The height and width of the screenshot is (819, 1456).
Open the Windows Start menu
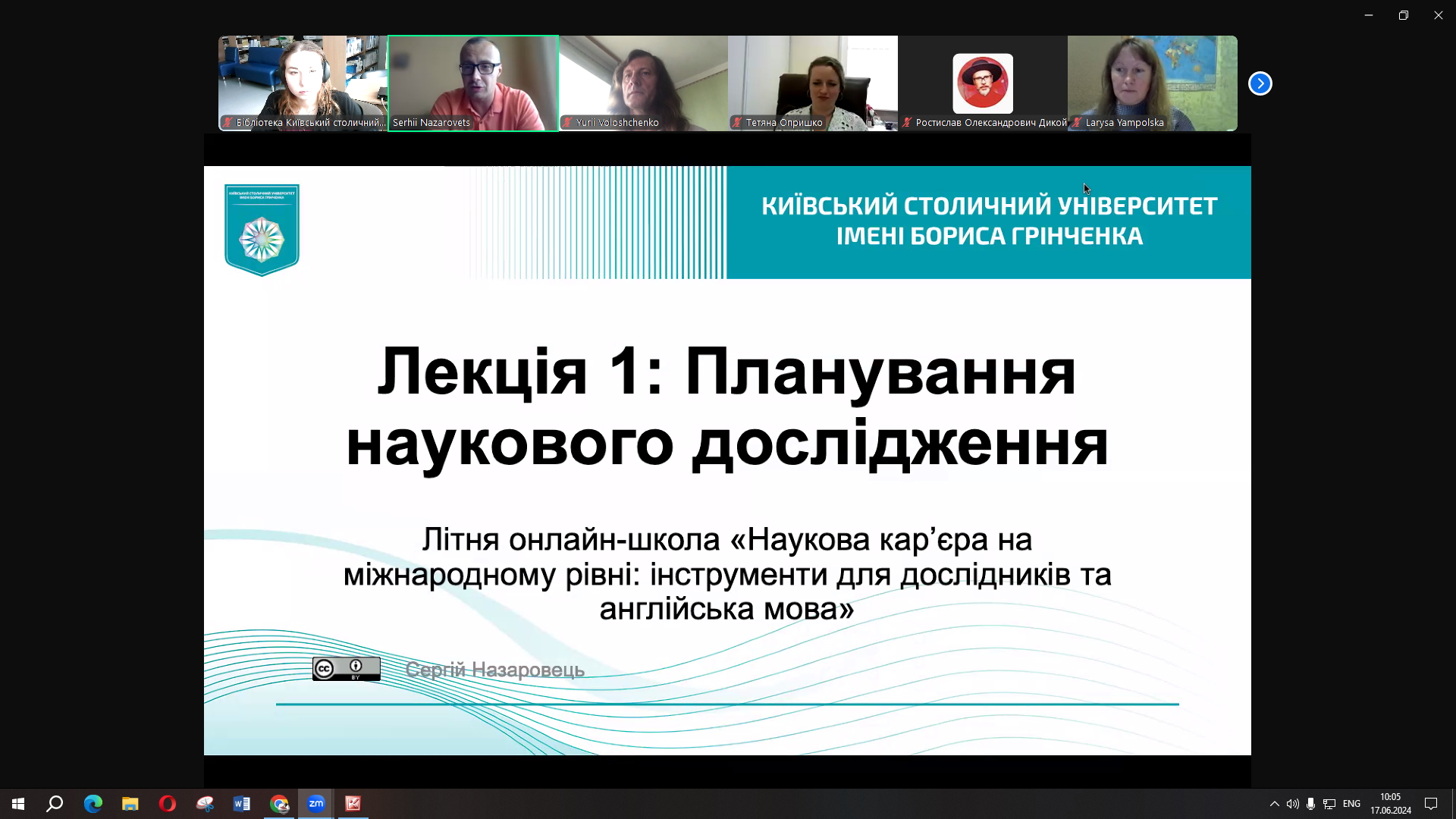click(x=18, y=803)
